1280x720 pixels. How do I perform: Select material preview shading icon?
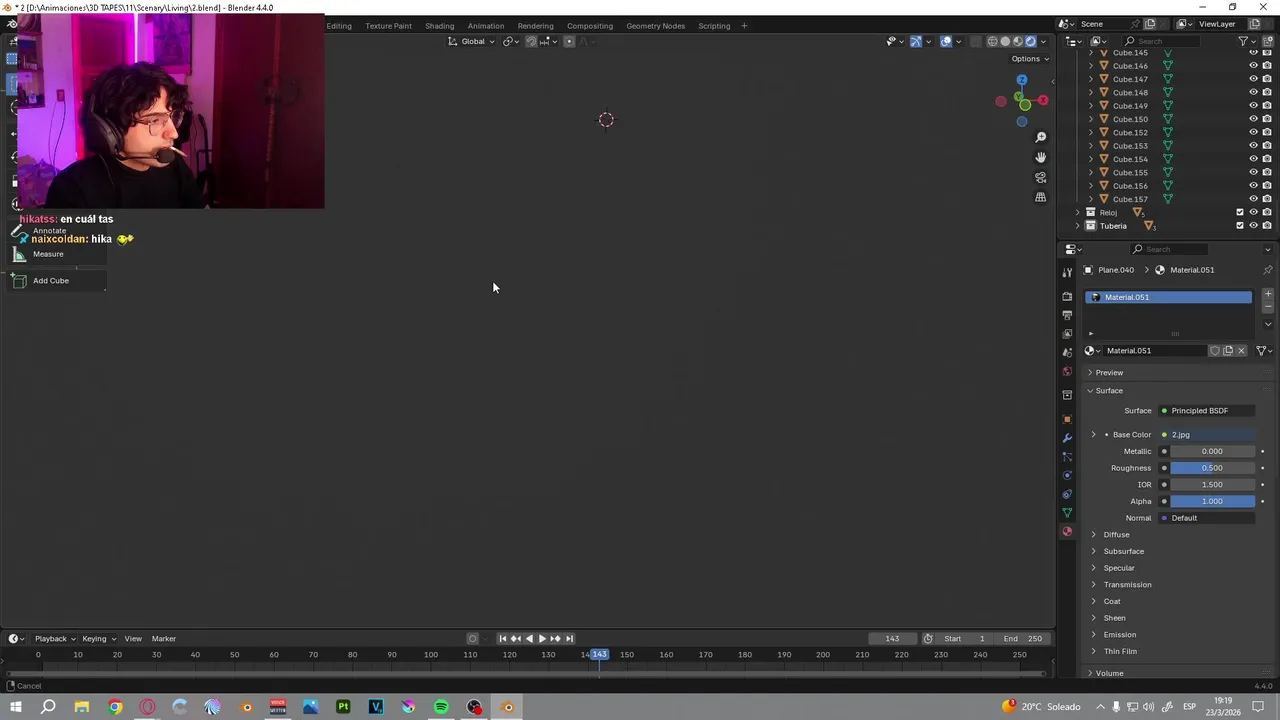tap(1018, 41)
